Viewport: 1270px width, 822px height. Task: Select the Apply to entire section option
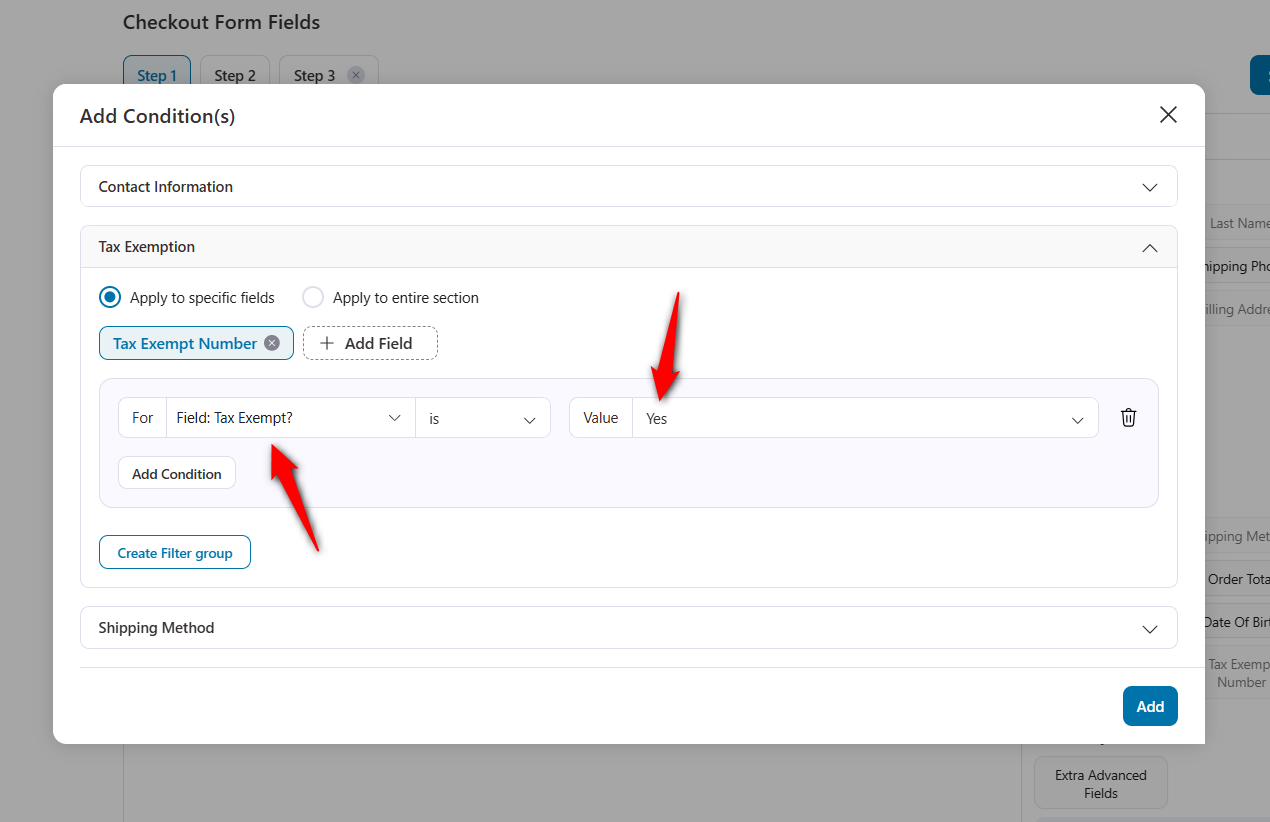pyautogui.click(x=313, y=297)
